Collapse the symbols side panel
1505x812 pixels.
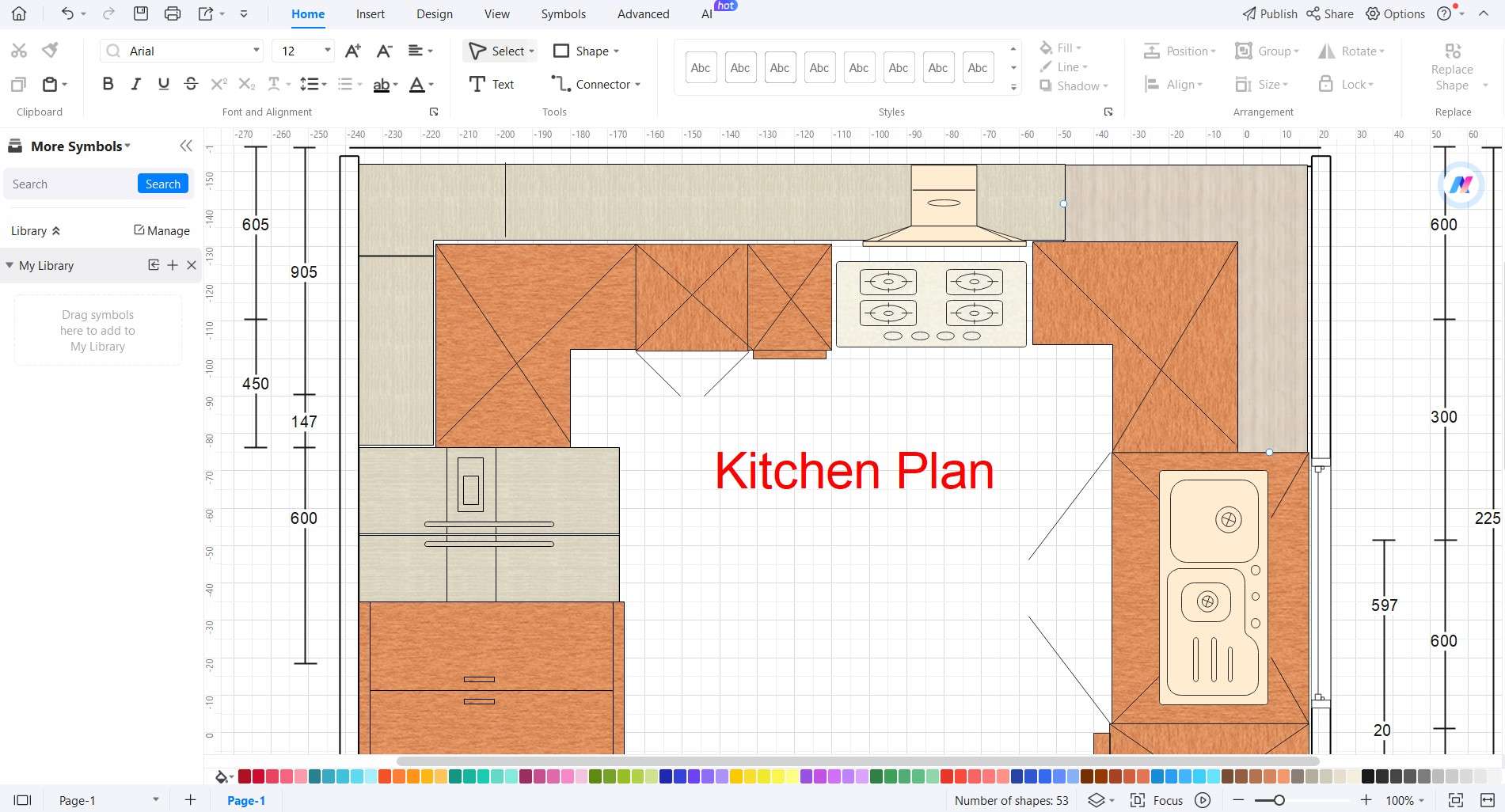click(186, 146)
